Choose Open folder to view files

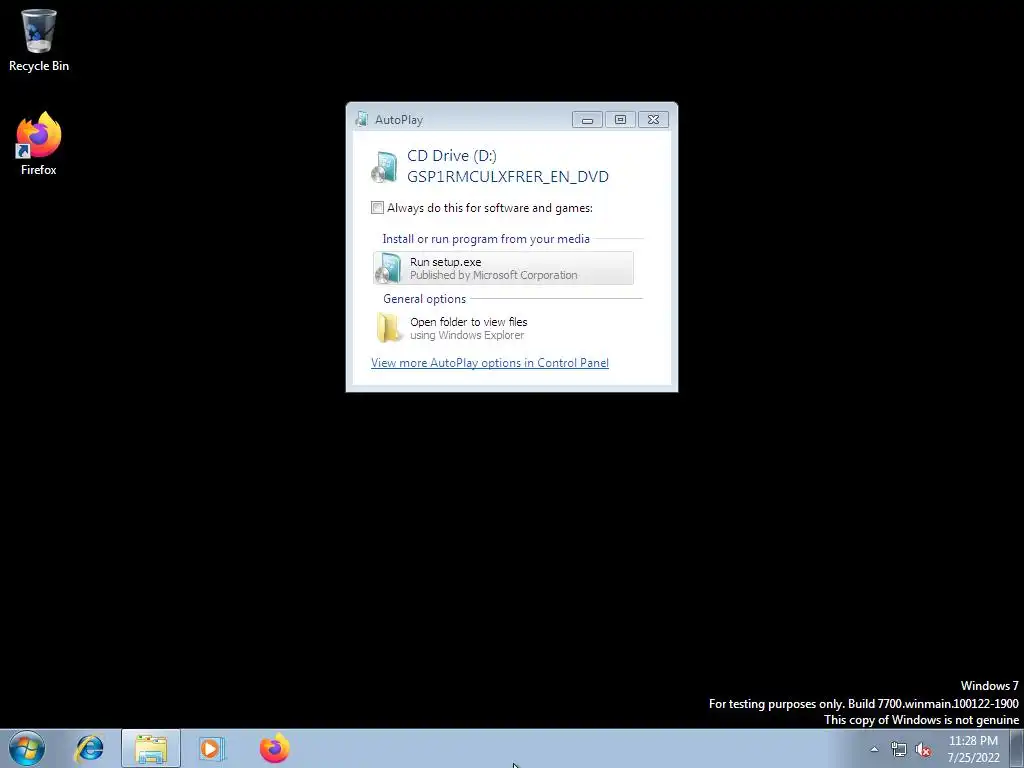[x=503, y=328]
